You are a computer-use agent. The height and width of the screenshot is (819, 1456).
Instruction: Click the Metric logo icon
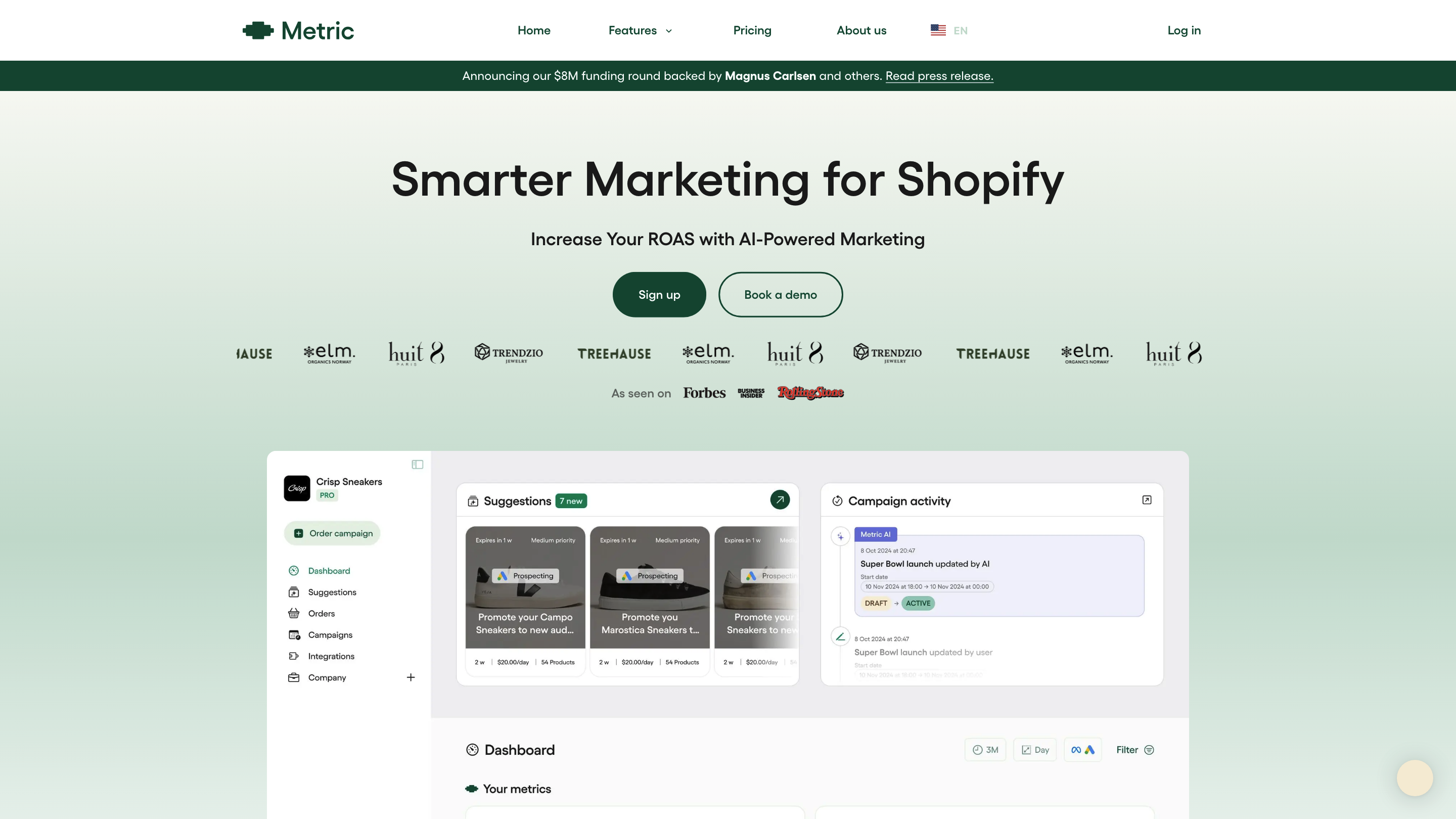258,30
